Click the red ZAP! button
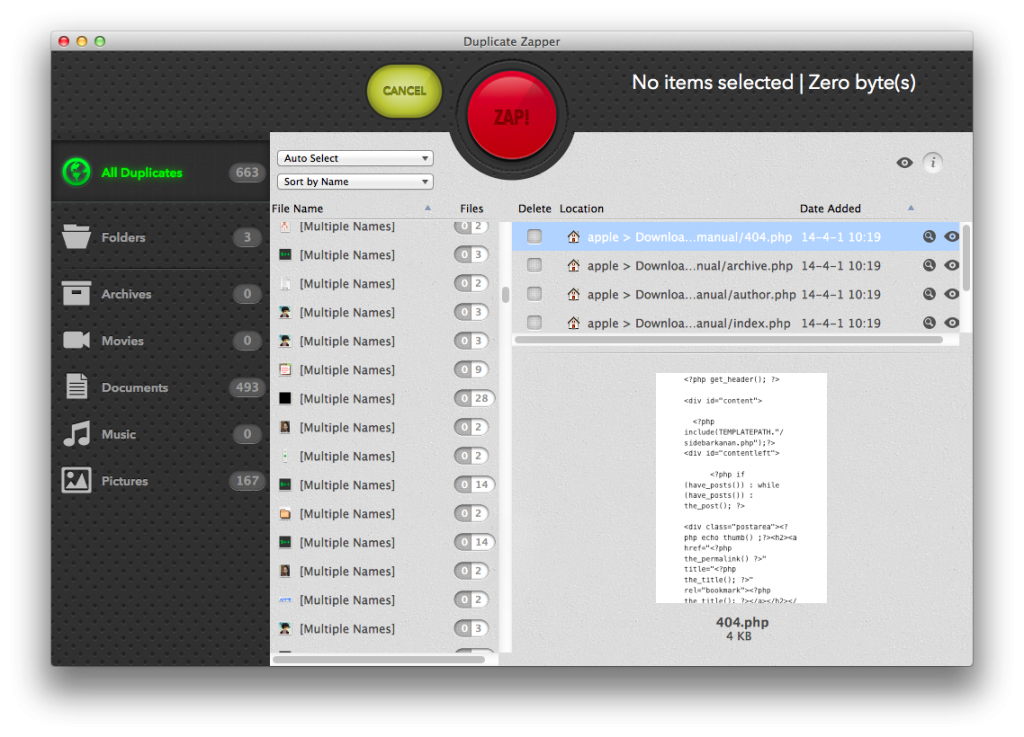The height and width of the screenshot is (737, 1024). pos(511,116)
